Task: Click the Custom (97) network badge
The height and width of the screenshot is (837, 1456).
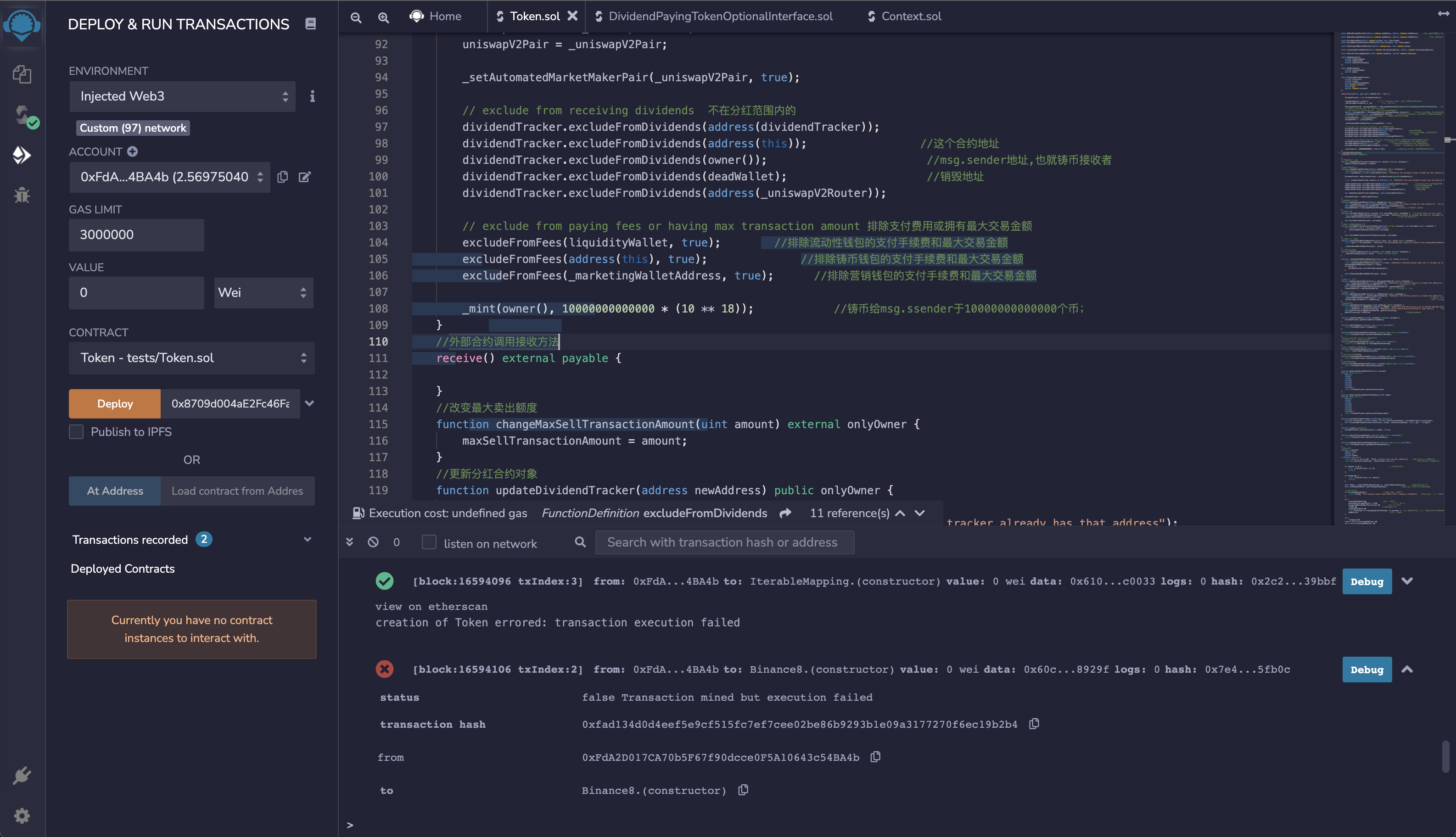Action: click(x=133, y=128)
